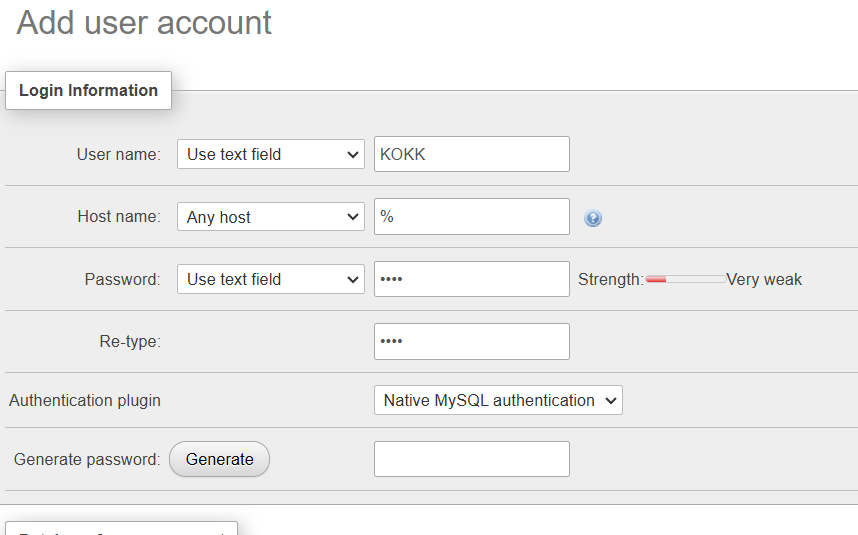
Task: Click the password strength meter bar
Action: coord(685,280)
